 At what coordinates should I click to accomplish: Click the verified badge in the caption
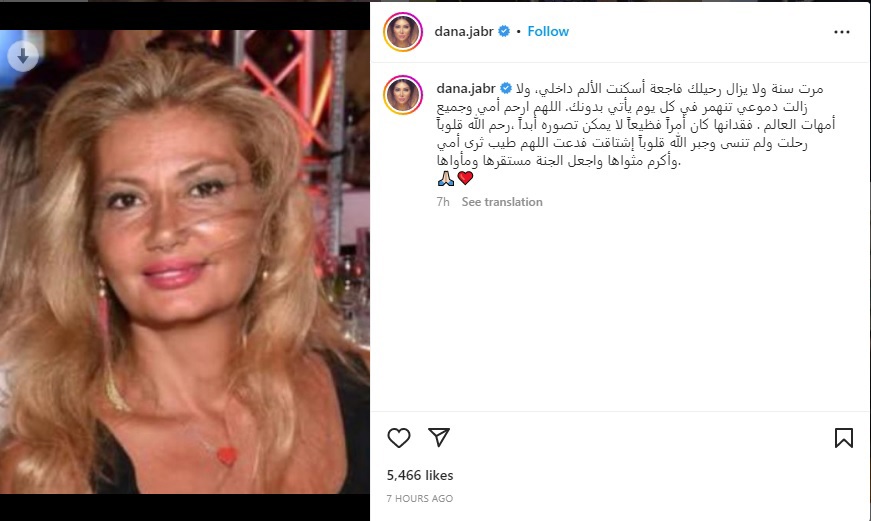point(505,88)
